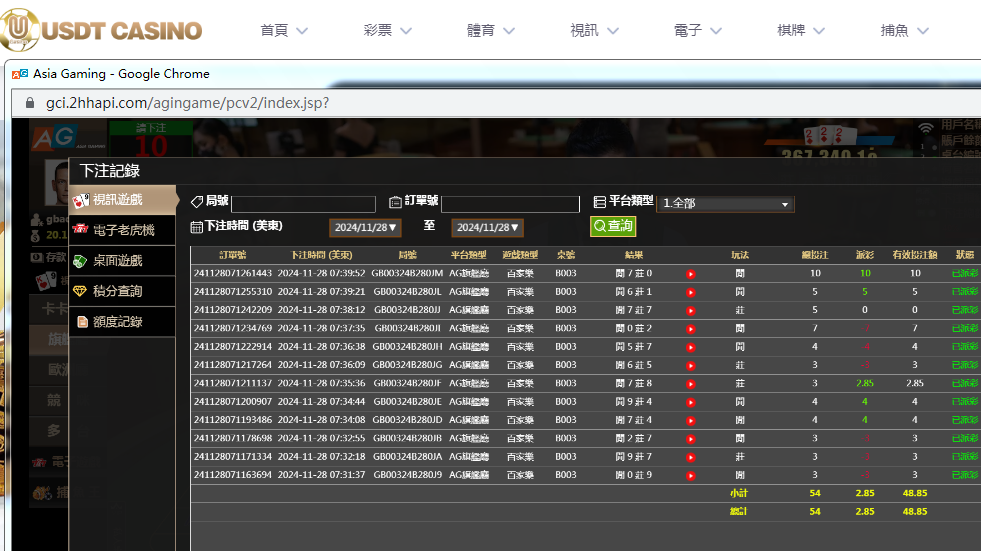Screen dimensions: 981x551
Task: Click the USDT Casino logo
Action: coord(102,30)
